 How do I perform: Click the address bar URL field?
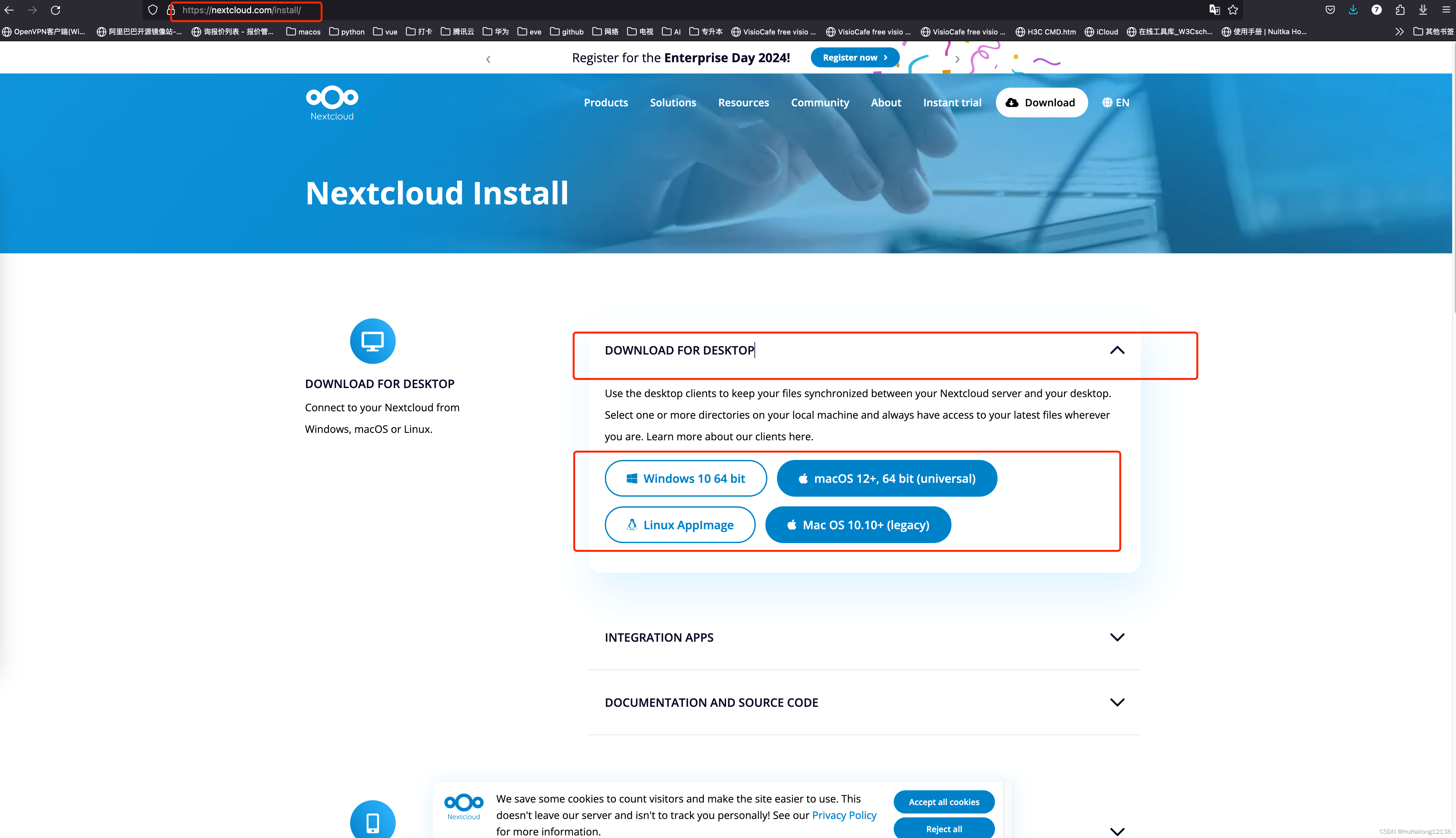pyautogui.click(x=242, y=10)
